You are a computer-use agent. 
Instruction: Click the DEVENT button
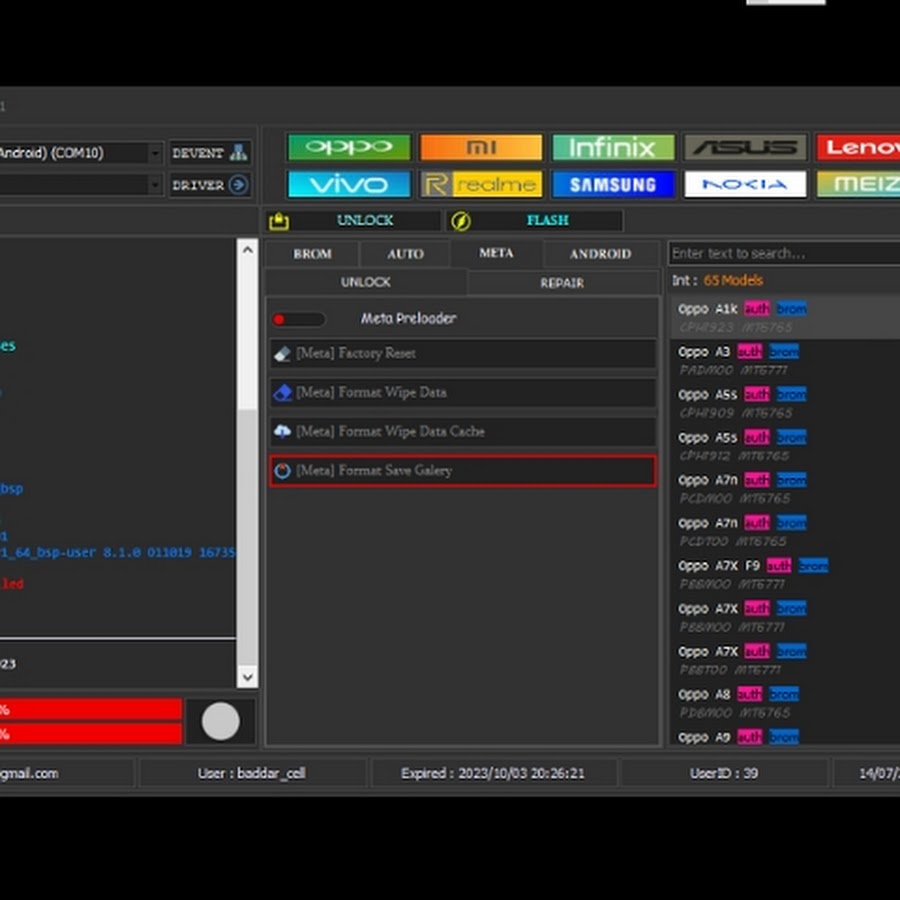[x=210, y=153]
